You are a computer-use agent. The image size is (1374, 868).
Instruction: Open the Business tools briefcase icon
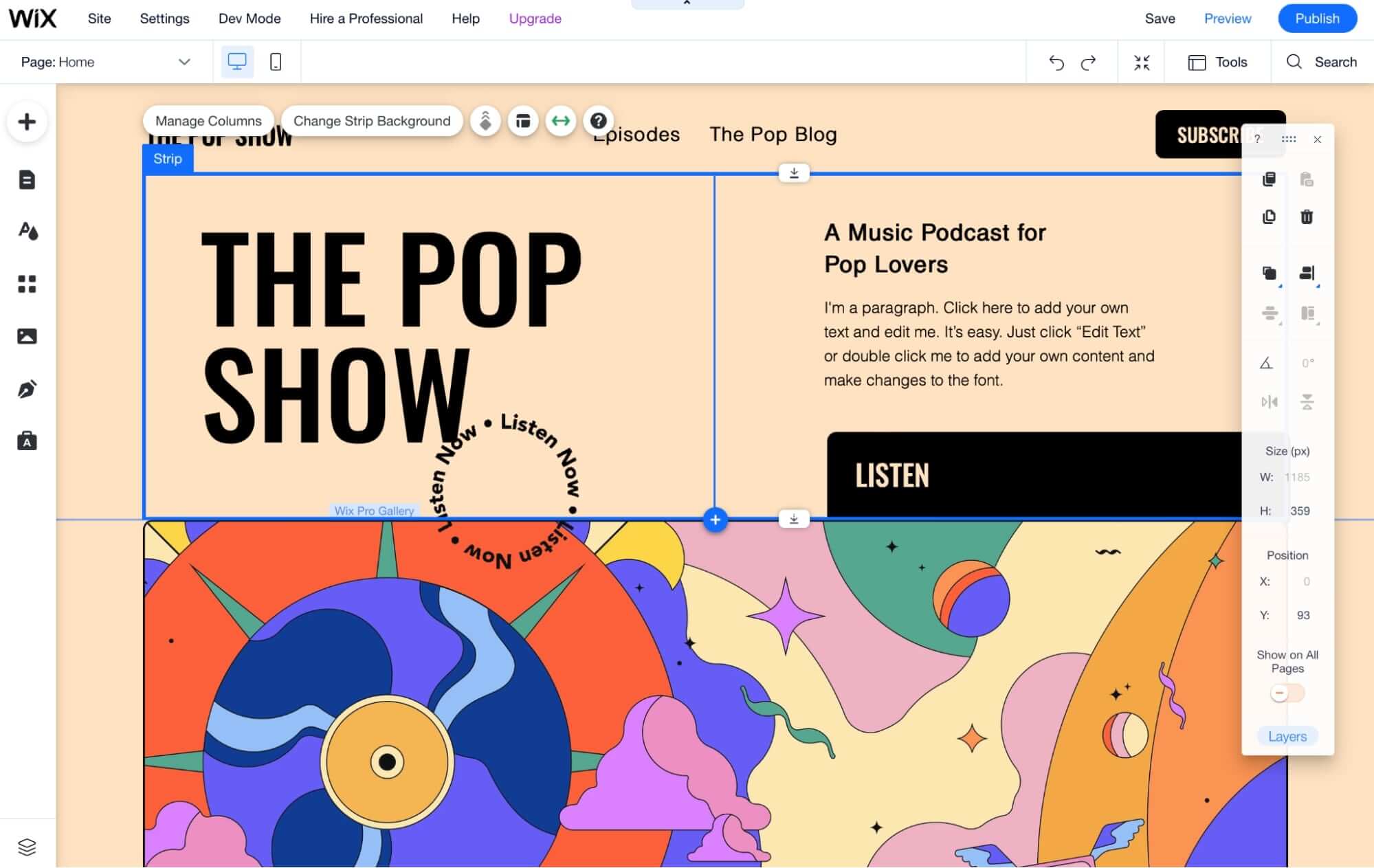27,441
